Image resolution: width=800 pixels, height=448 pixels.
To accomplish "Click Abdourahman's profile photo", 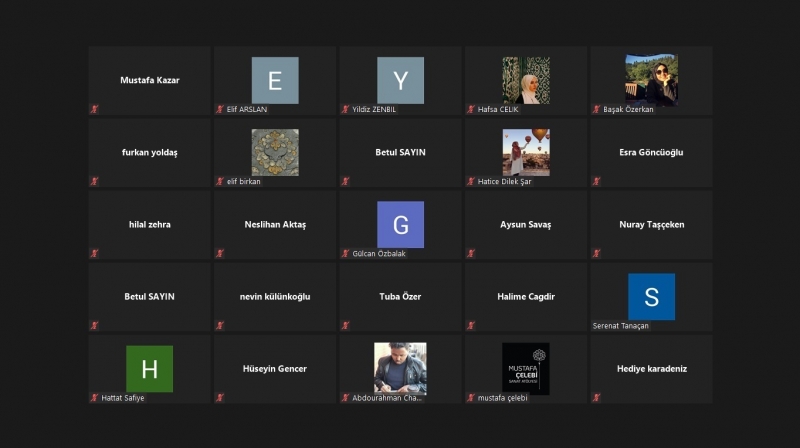I will pos(400,368).
